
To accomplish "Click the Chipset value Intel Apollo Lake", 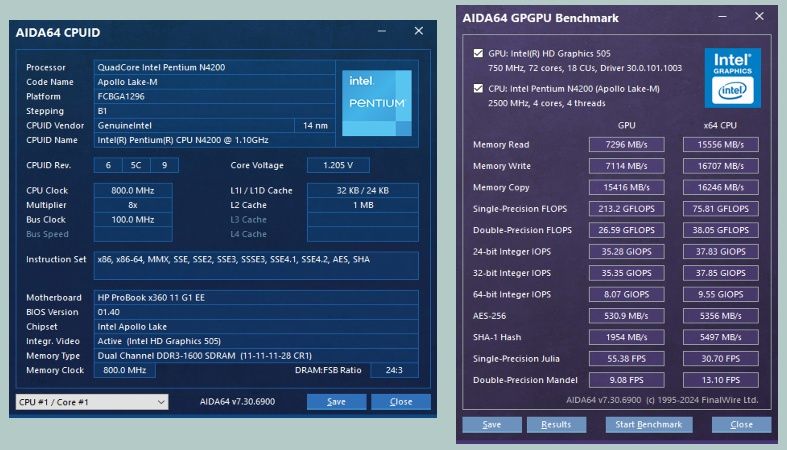I will (256, 327).
